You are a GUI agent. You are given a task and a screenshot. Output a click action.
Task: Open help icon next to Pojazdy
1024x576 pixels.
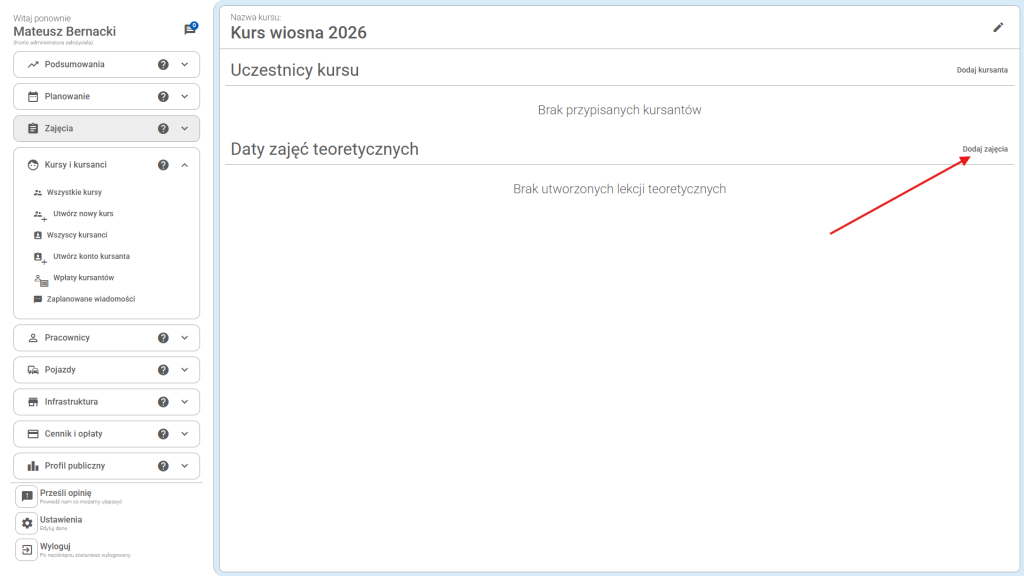click(x=163, y=370)
